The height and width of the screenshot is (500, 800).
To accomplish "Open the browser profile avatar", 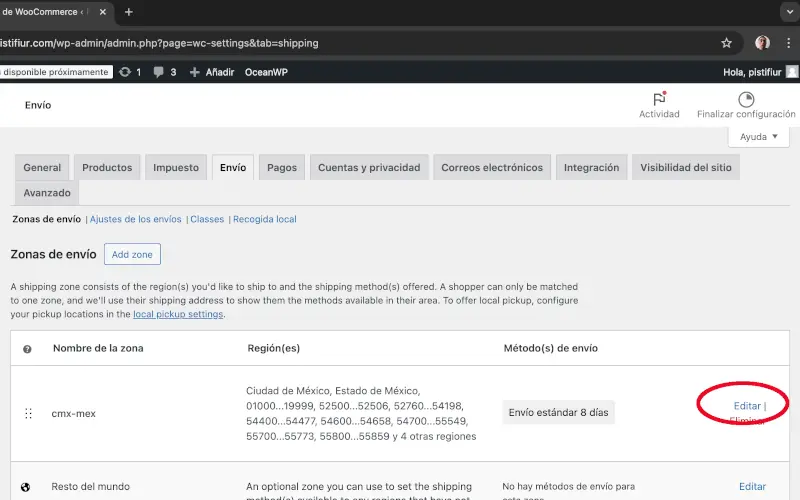I will (x=762, y=43).
